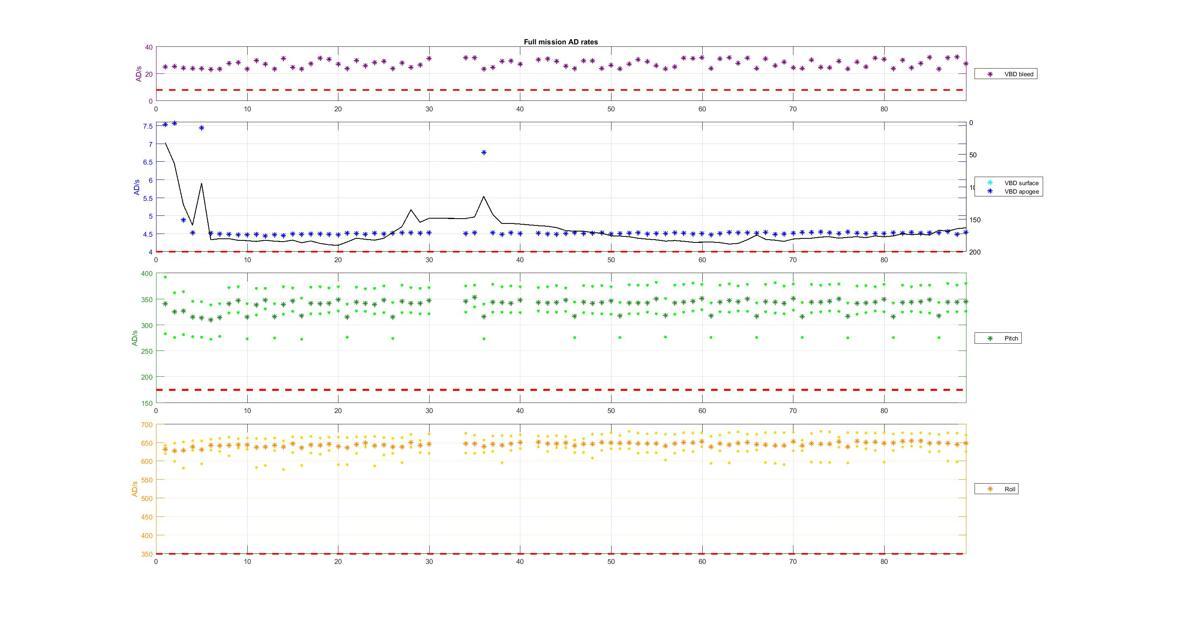1200x622 pixels.
Task: Select the VBD surface legend entry
Action: (1010, 183)
